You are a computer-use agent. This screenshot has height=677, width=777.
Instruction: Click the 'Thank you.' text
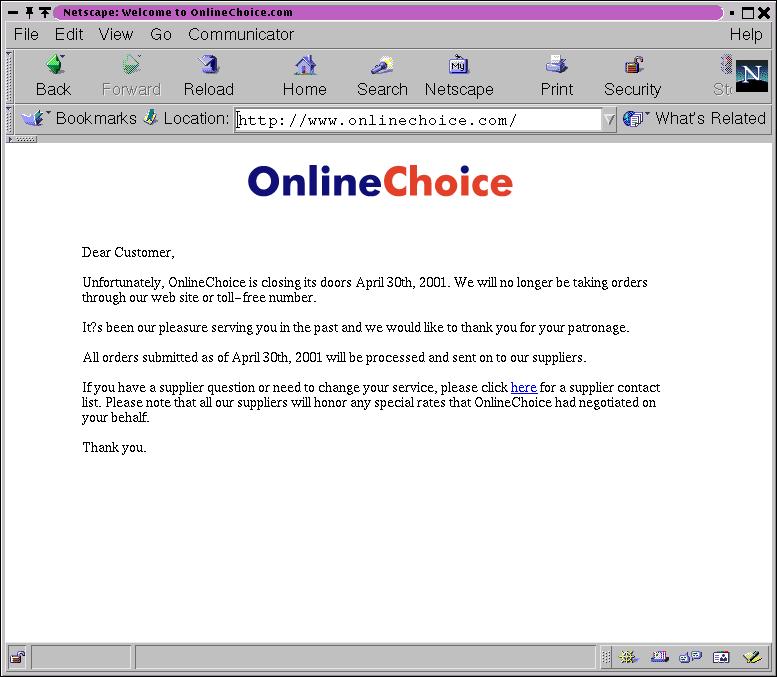pyautogui.click(x=114, y=448)
